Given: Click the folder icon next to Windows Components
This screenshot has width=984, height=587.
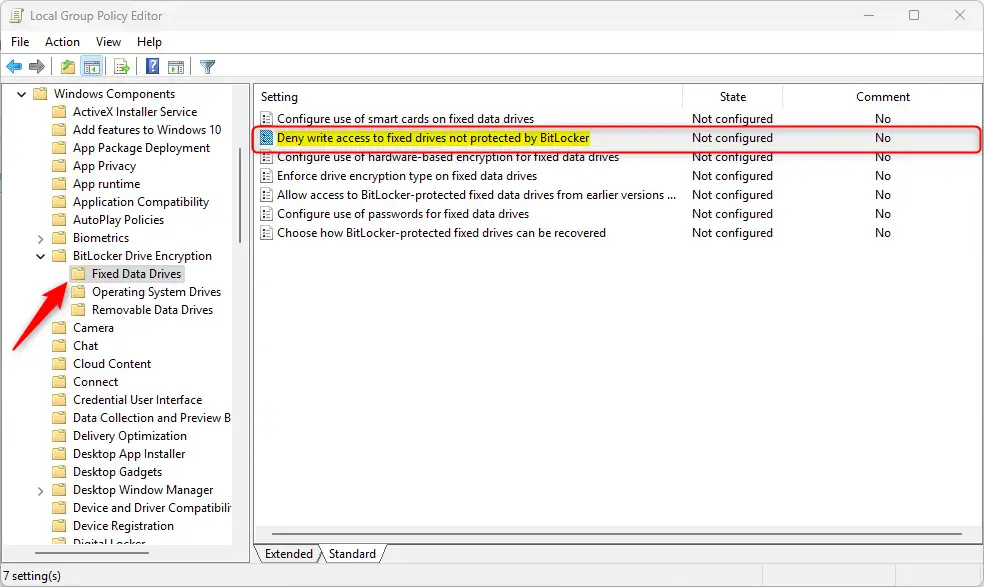Looking at the screenshot, I should pos(40,94).
